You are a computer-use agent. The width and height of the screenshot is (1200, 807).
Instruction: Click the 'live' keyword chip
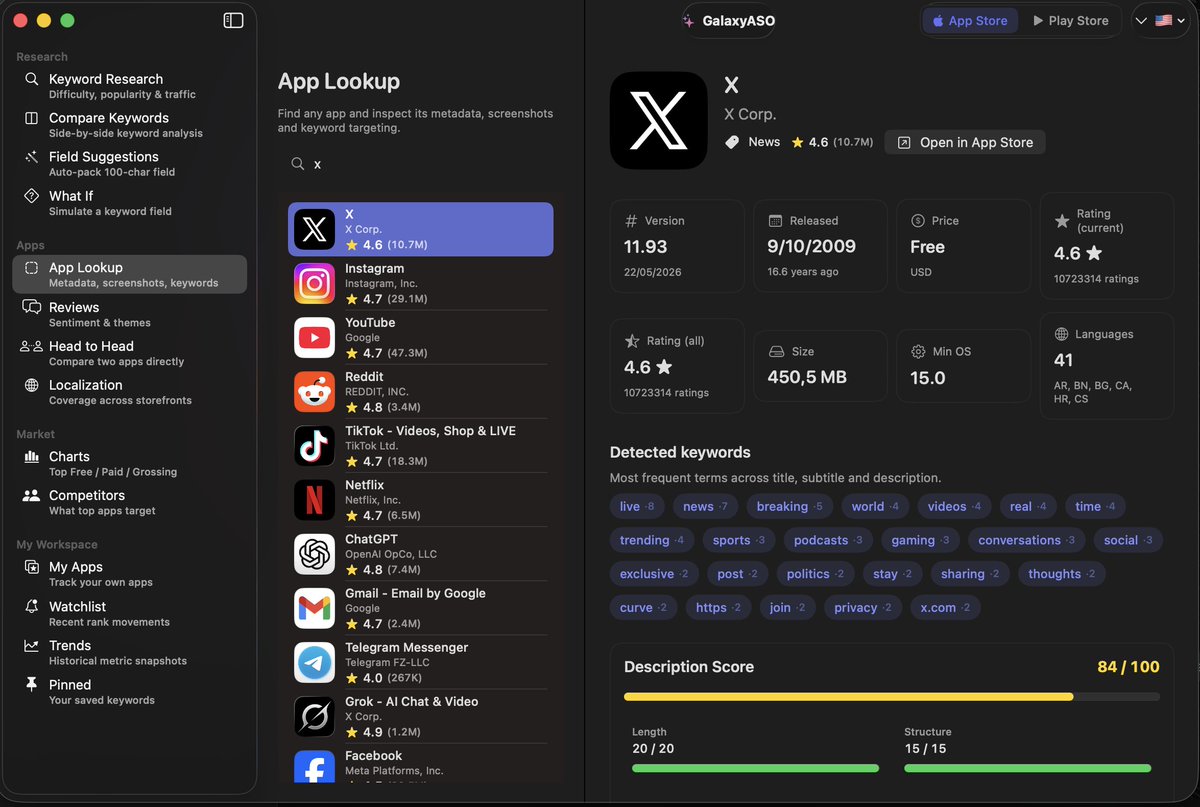[637, 506]
